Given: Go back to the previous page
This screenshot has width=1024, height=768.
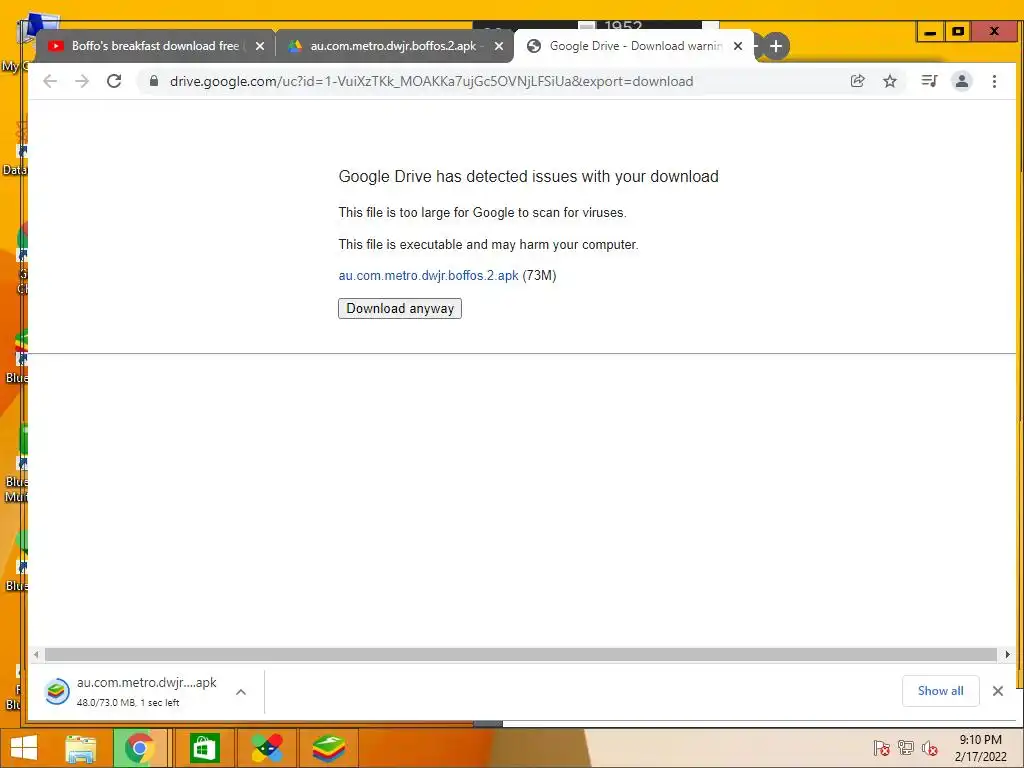Looking at the screenshot, I should (50, 81).
